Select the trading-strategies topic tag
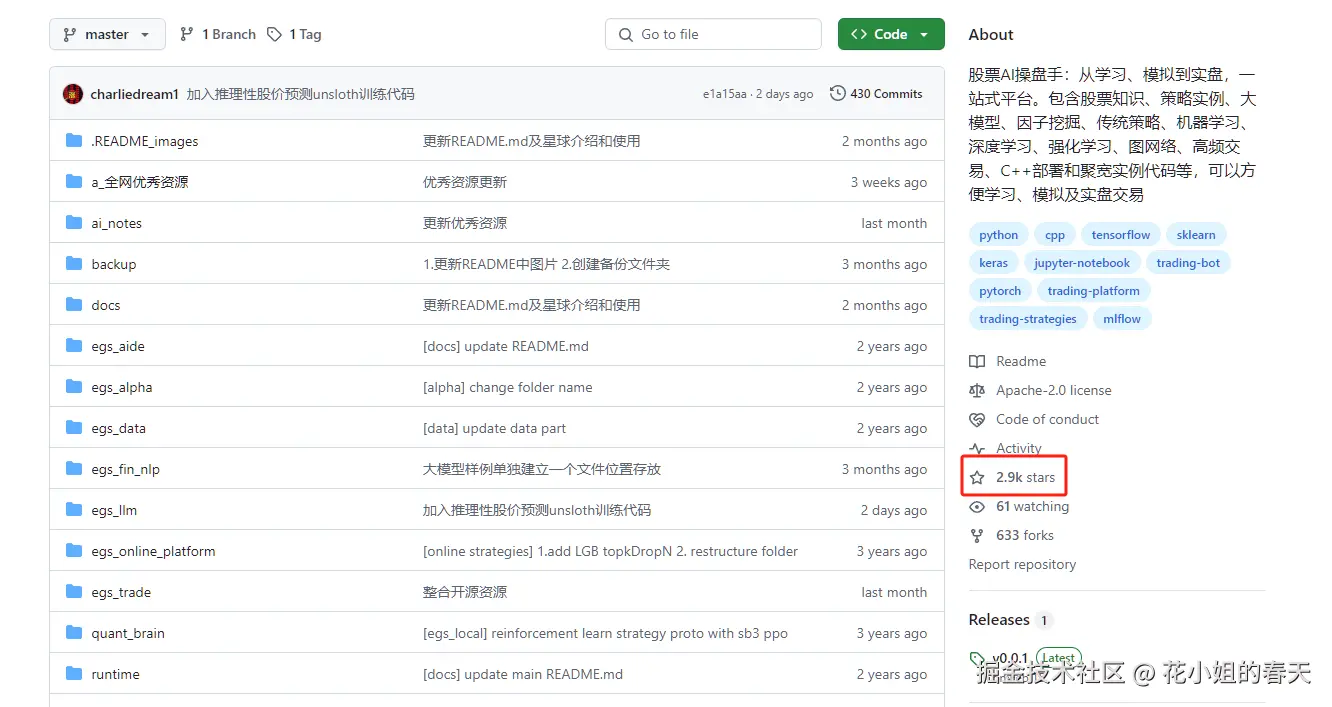Screen dimensions: 1332x707 click(x=1028, y=319)
